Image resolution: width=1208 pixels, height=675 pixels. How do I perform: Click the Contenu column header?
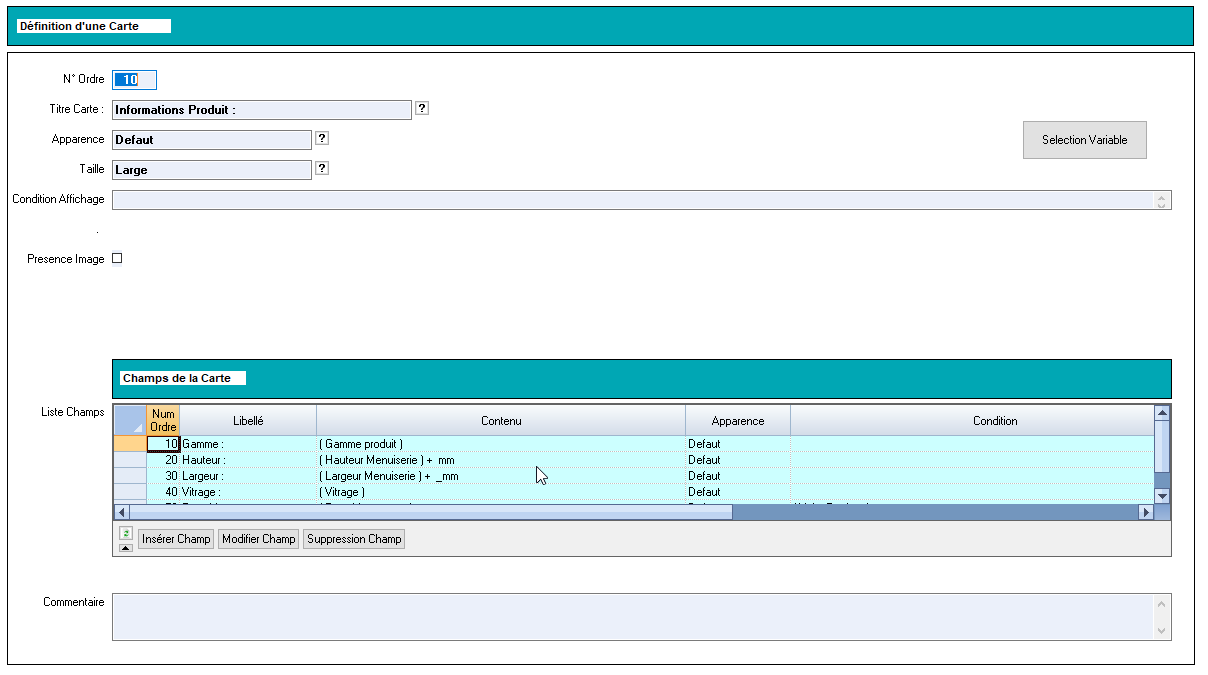[x=501, y=421]
